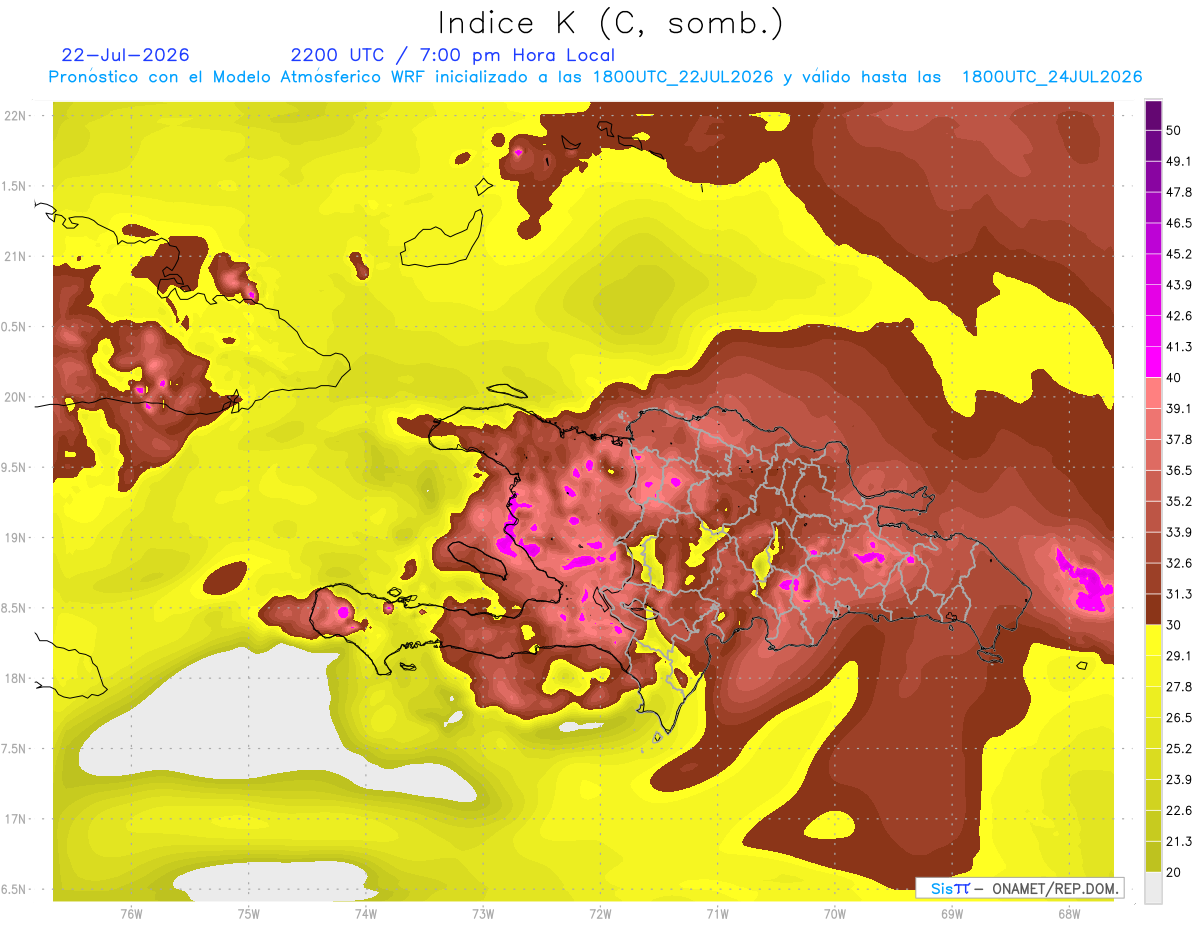Pick the yellow swatch between 29.1 and 30

[x=1153, y=640]
